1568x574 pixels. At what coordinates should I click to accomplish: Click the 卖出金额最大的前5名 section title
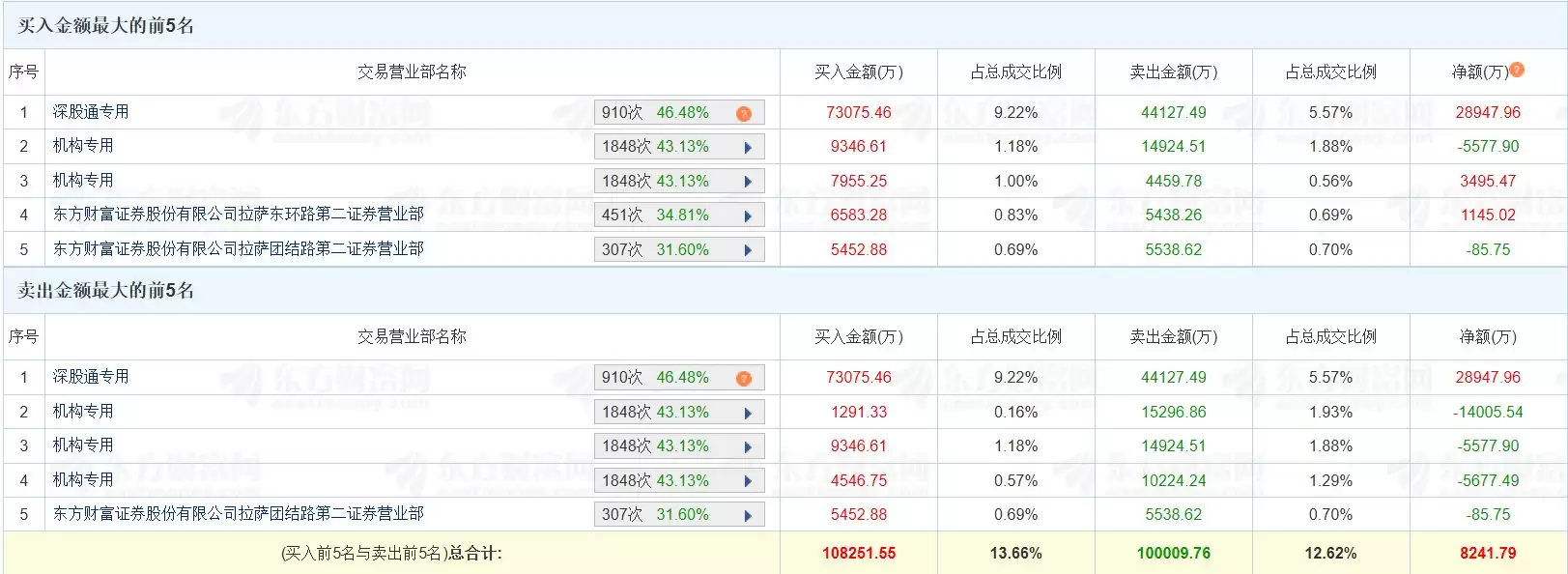[x=106, y=291]
